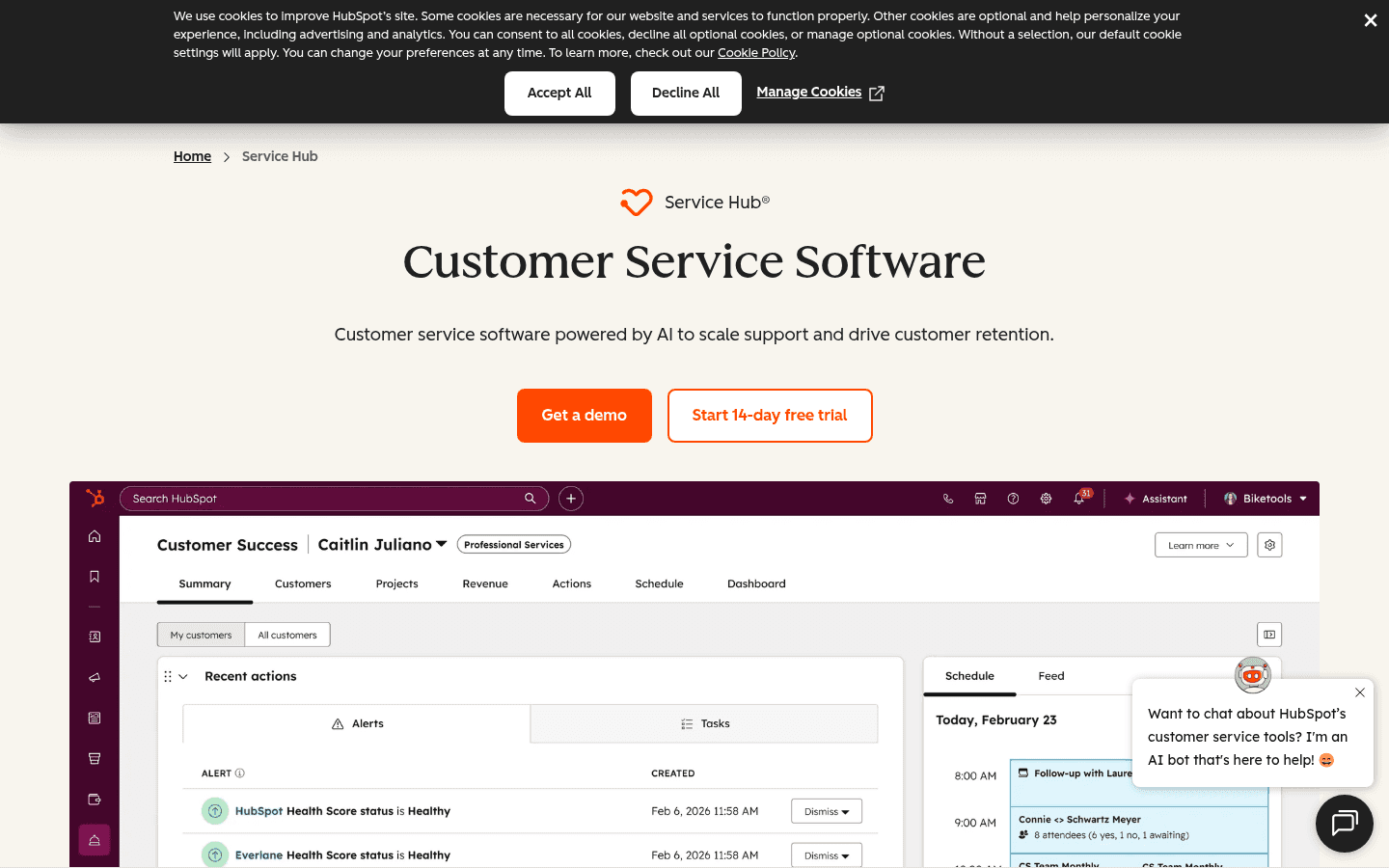Open the Contacts icon in the sidebar
The width and height of the screenshot is (1389, 868).
[x=95, y=637]
